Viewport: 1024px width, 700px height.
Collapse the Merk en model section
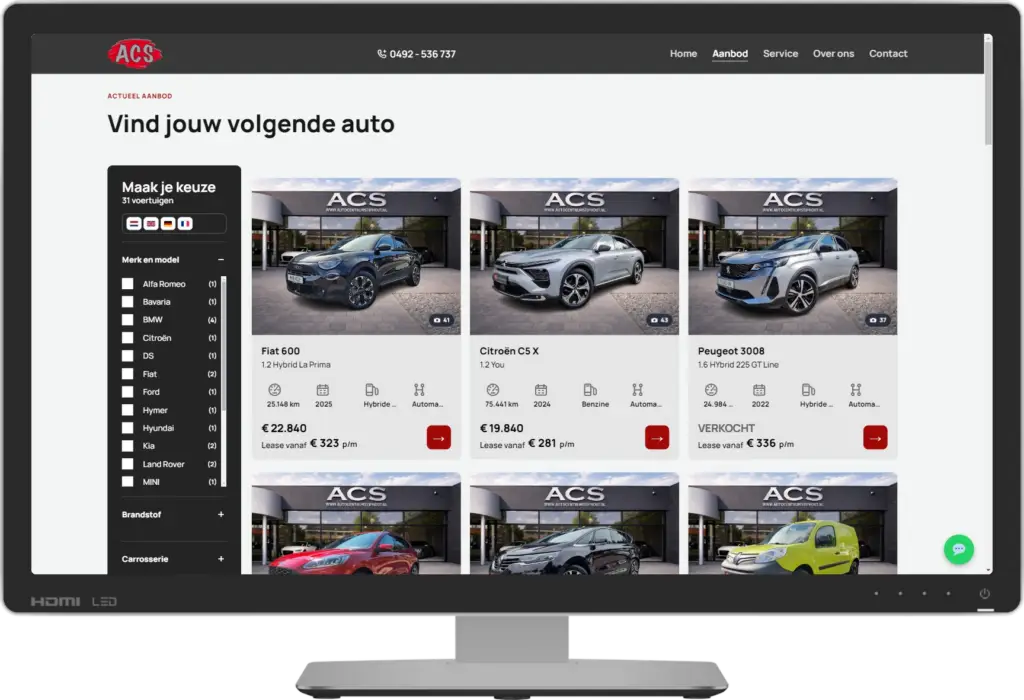point(221,259)
